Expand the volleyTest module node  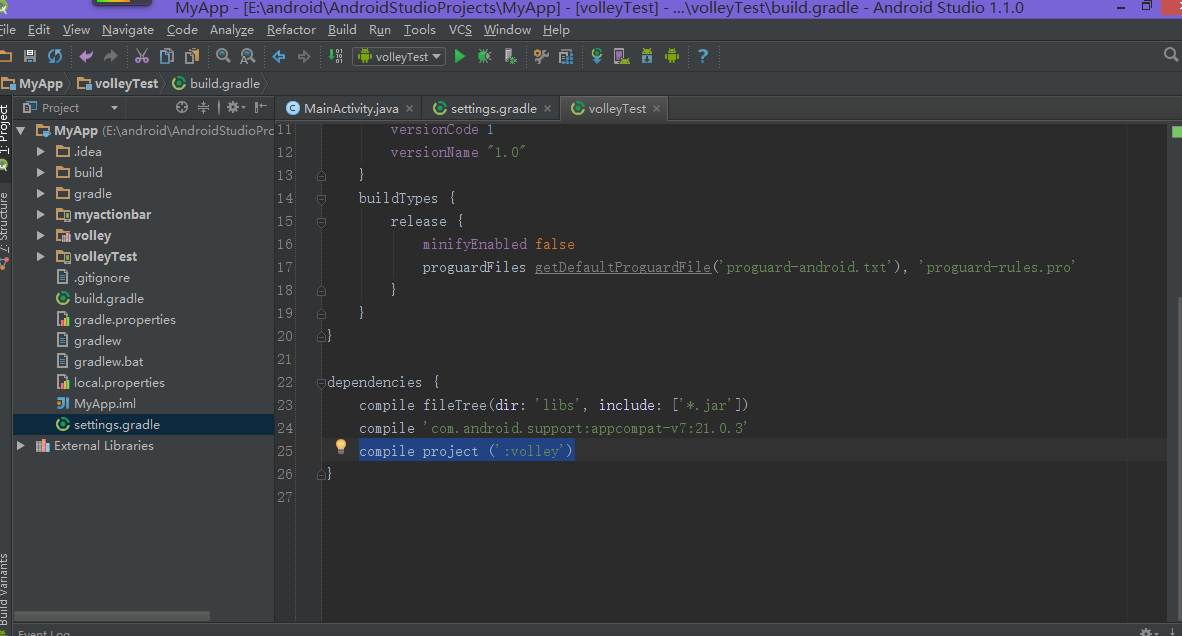(x=41, y=257)
